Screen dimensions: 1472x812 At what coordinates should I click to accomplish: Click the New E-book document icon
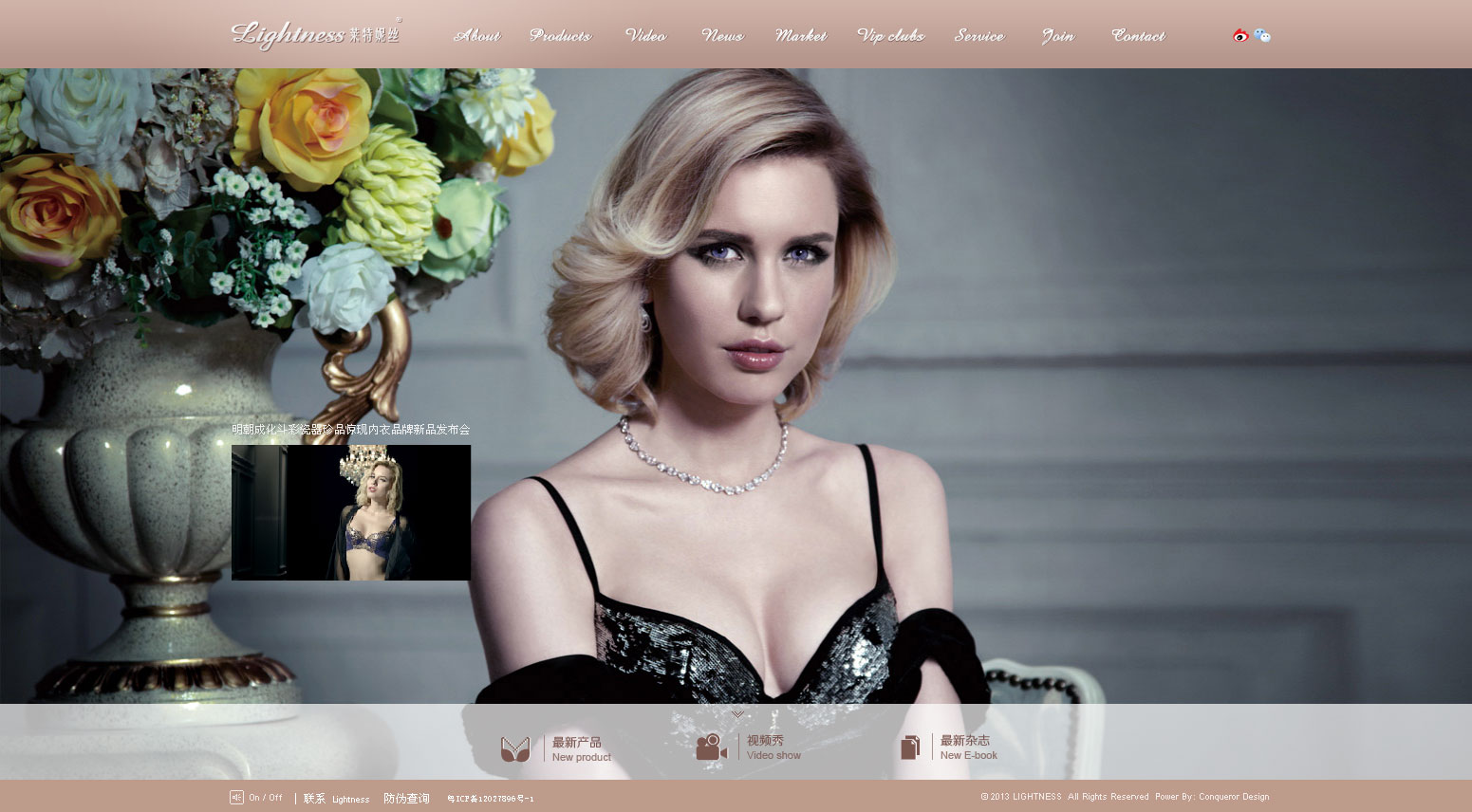[x=909, y=747]
